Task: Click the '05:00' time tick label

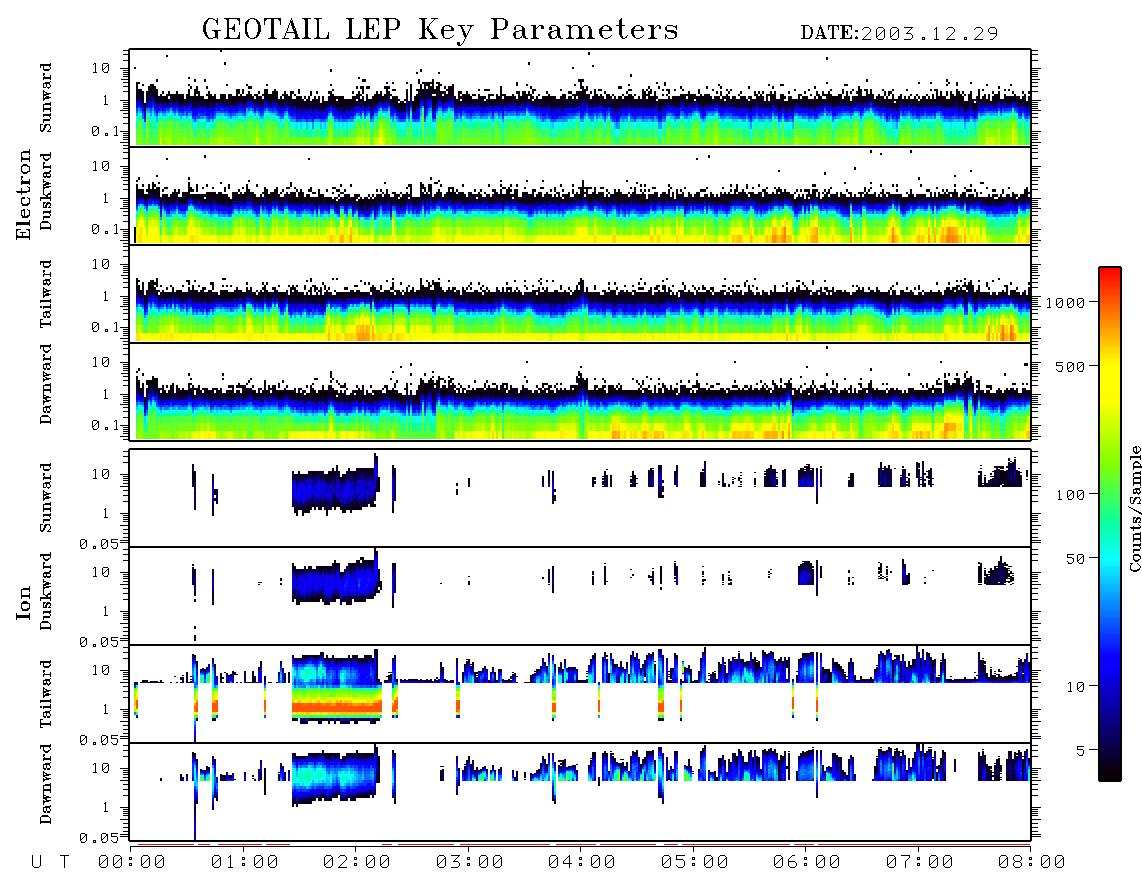Action: 695,862
